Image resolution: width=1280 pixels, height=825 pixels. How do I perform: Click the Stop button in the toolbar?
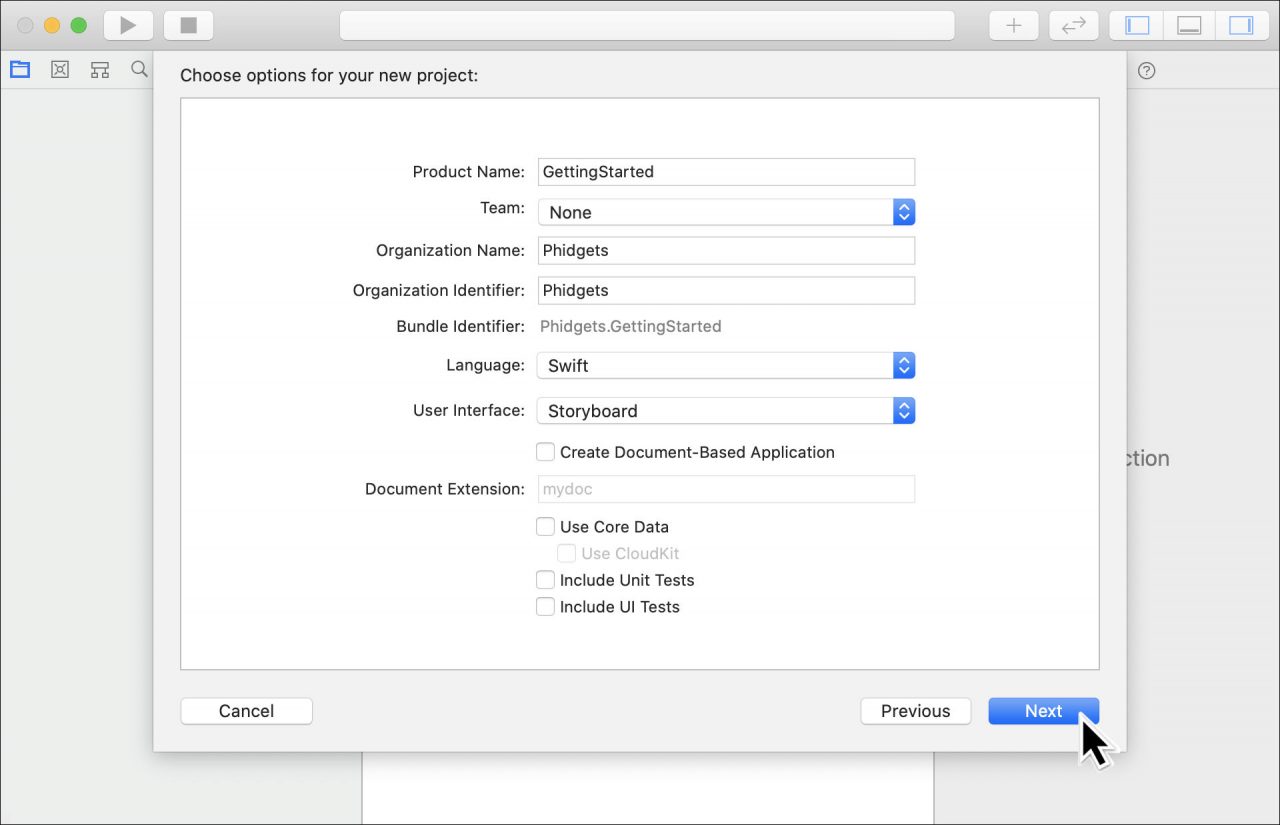[189, 25]
